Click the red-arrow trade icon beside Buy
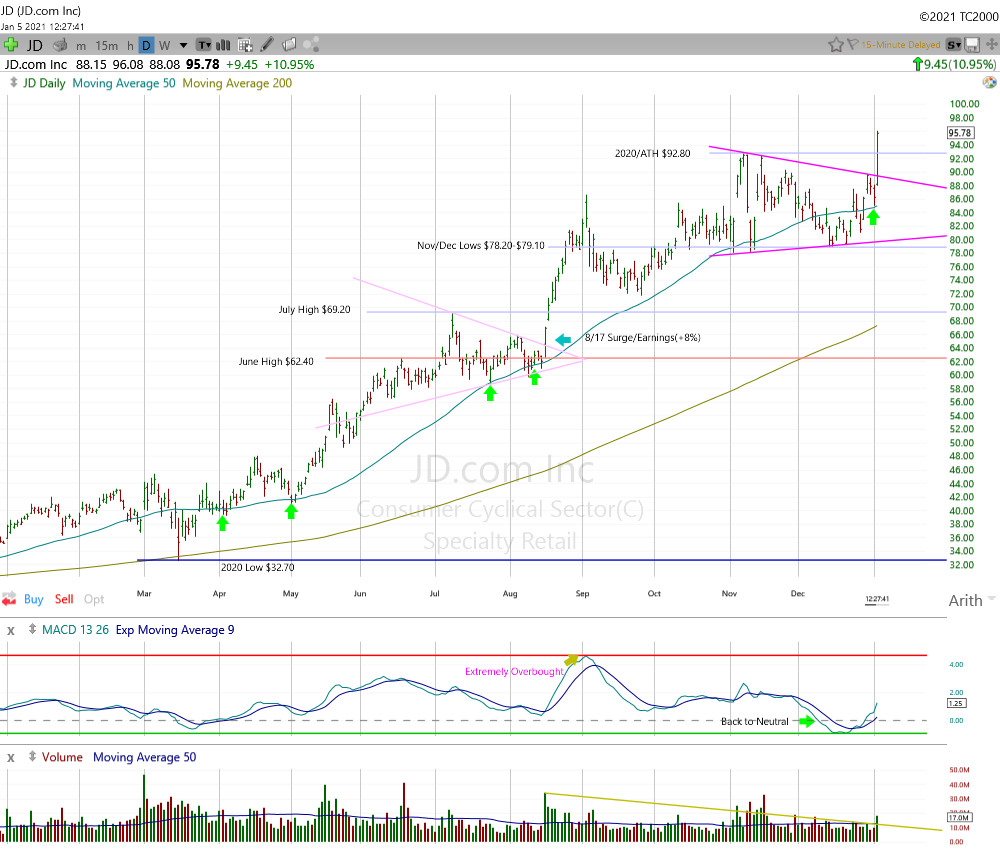This screenshot has width=1000, height=850. coord(9,599)
